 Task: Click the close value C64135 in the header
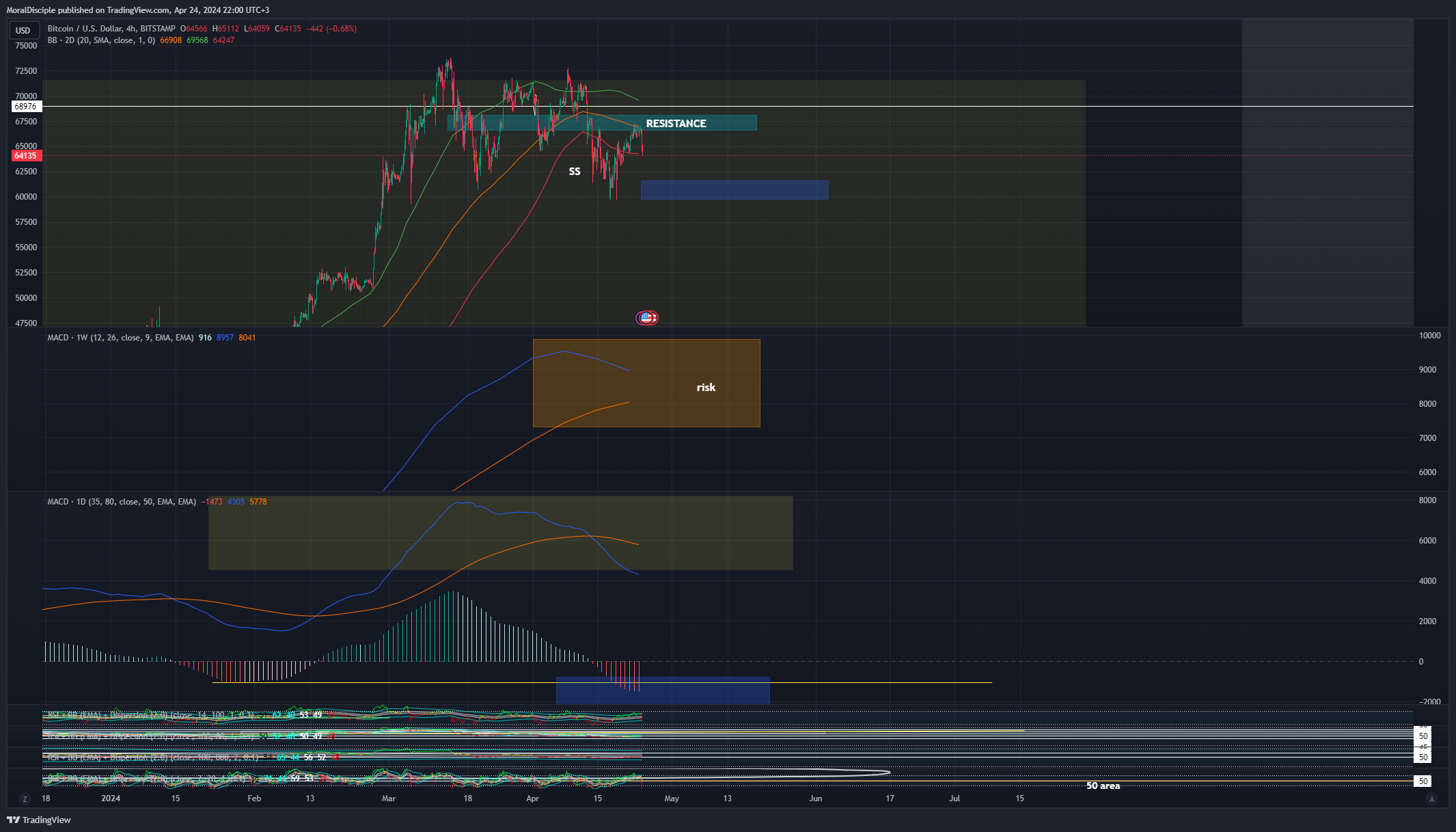[x=288, y=29]
